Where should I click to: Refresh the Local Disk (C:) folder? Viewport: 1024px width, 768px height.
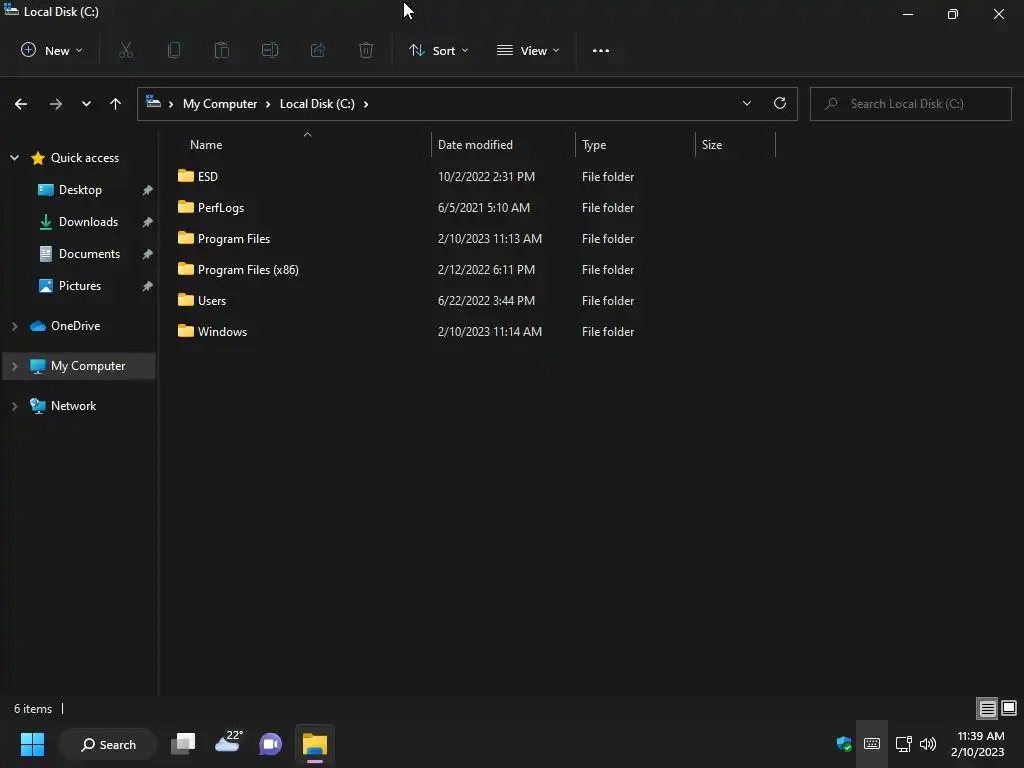pos(780,103)
